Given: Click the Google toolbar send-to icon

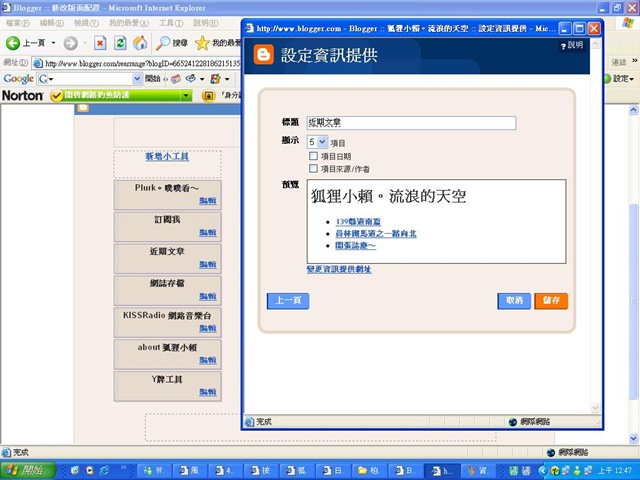Looking at the screenshot, I should pos(190,79).
